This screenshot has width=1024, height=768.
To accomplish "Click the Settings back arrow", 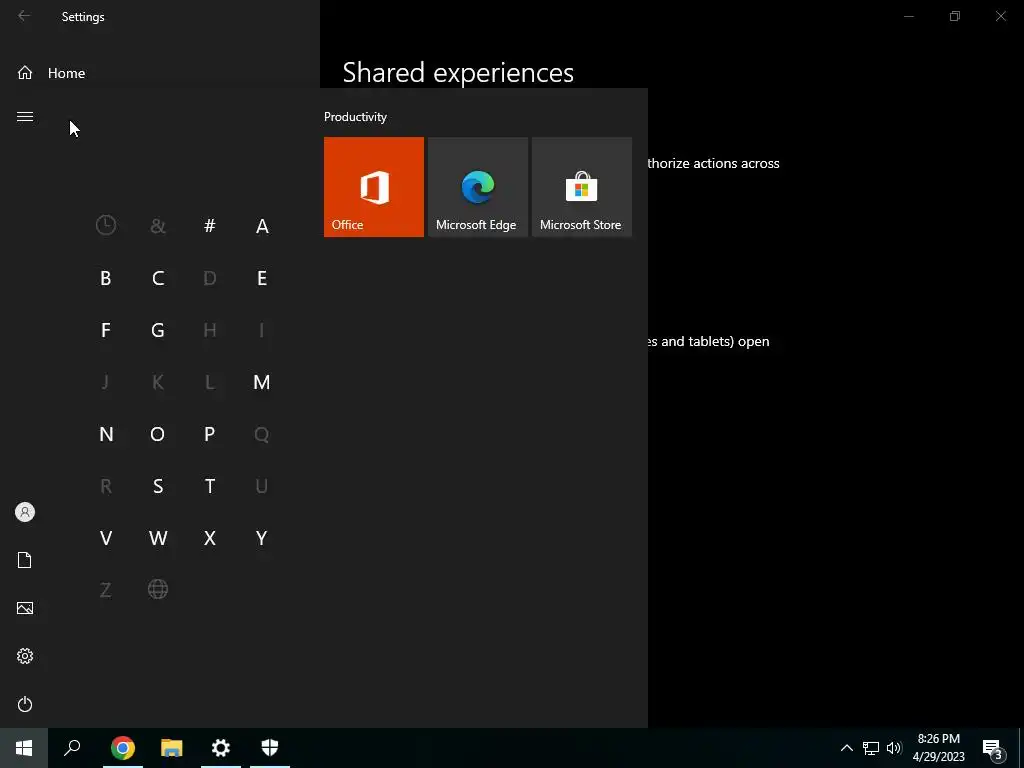I will tap(24, 16).
